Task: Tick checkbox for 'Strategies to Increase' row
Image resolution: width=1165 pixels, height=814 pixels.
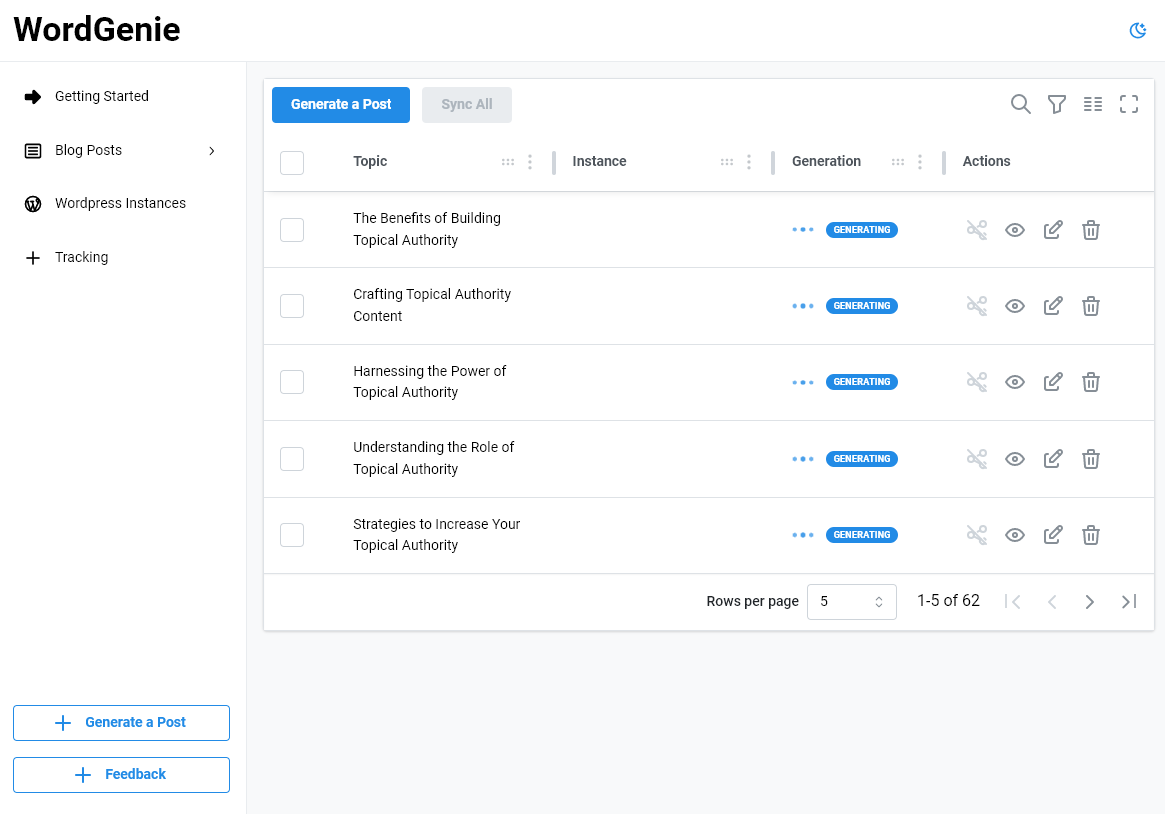Action: coord(292,535)
